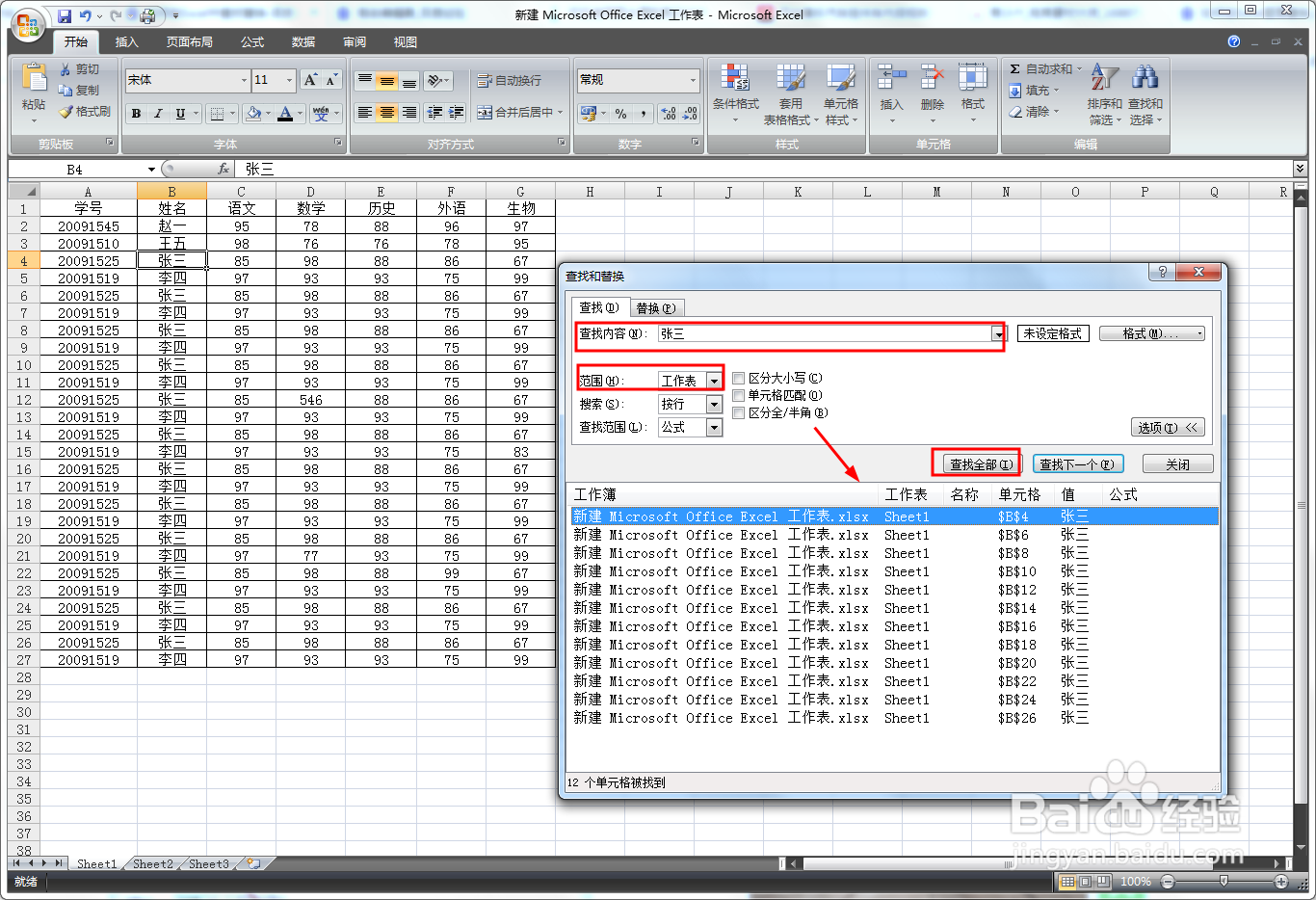The image size is (1316, 900).
Task: Click the Save icon in quick access toolbar
Action: coord(65,16)
